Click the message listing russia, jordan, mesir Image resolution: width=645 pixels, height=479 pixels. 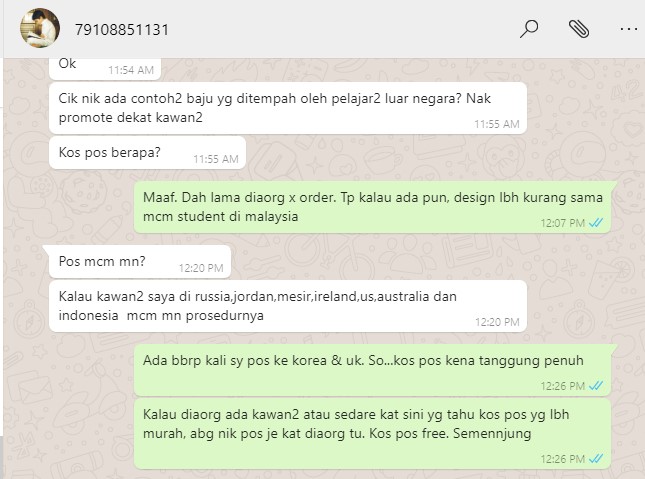pyautogui.click(x=288, y=306)
